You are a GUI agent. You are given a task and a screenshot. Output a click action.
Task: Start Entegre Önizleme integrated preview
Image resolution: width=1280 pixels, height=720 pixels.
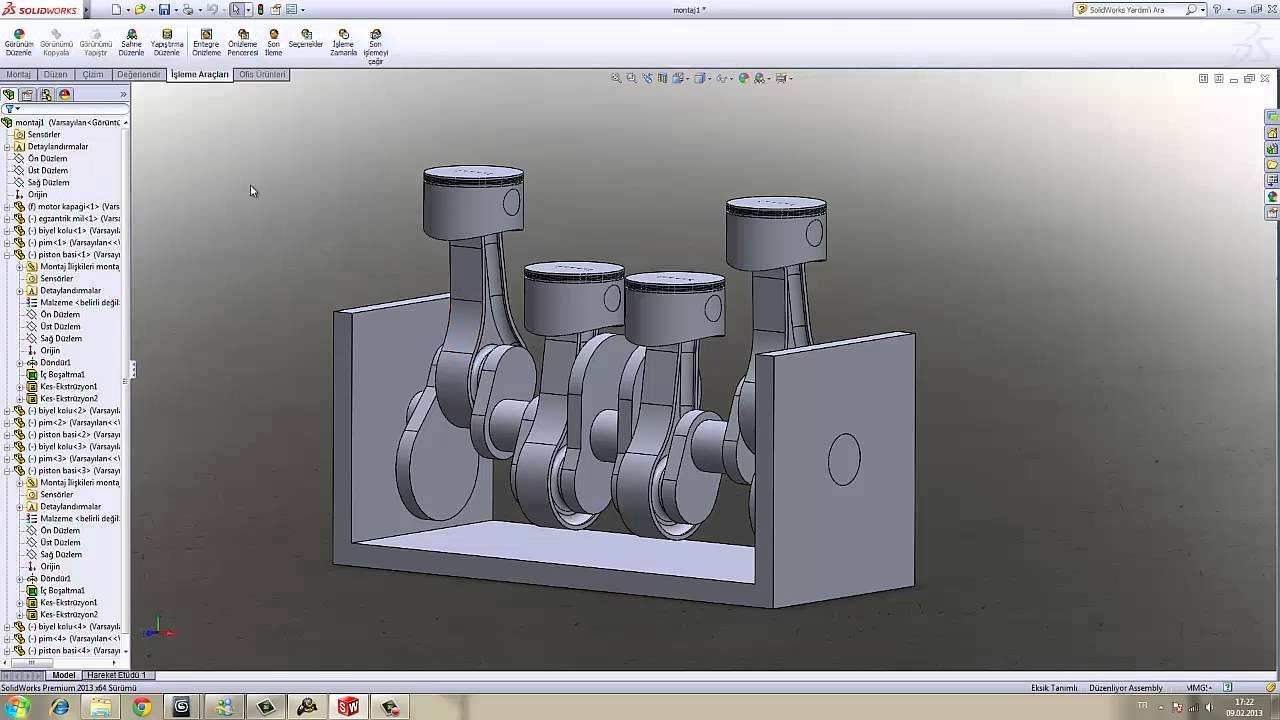click(206, 42)
